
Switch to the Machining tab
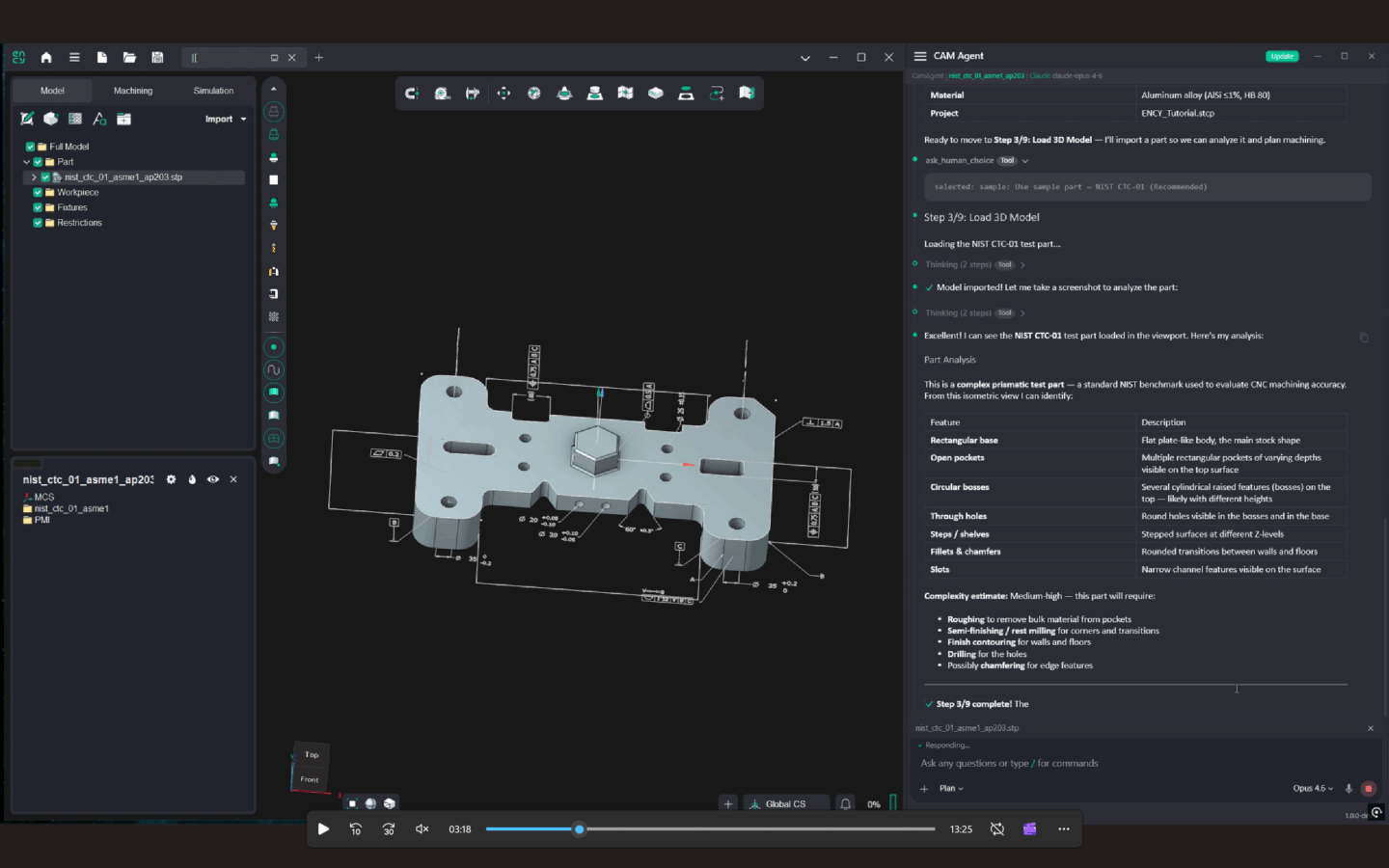(x=132, y=90)
